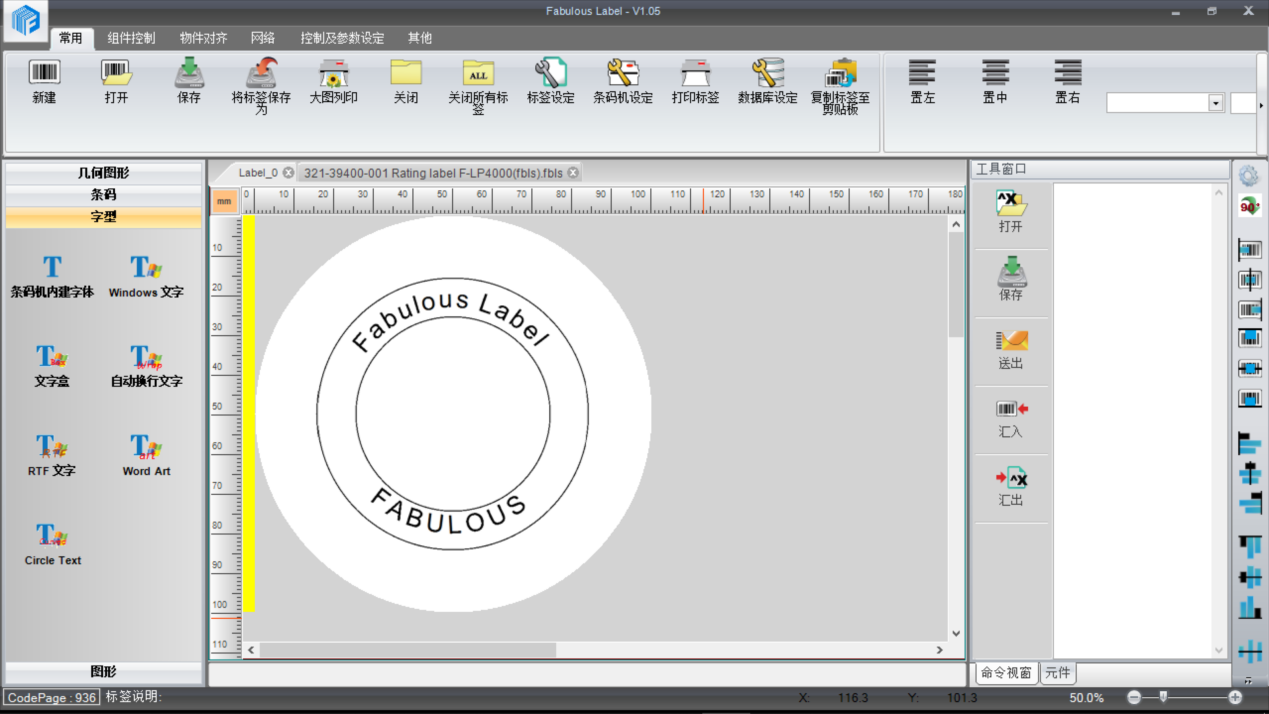Click the 90° rotate icon
Screen dimensions: 1269x714
click(x=1249, y=206)
